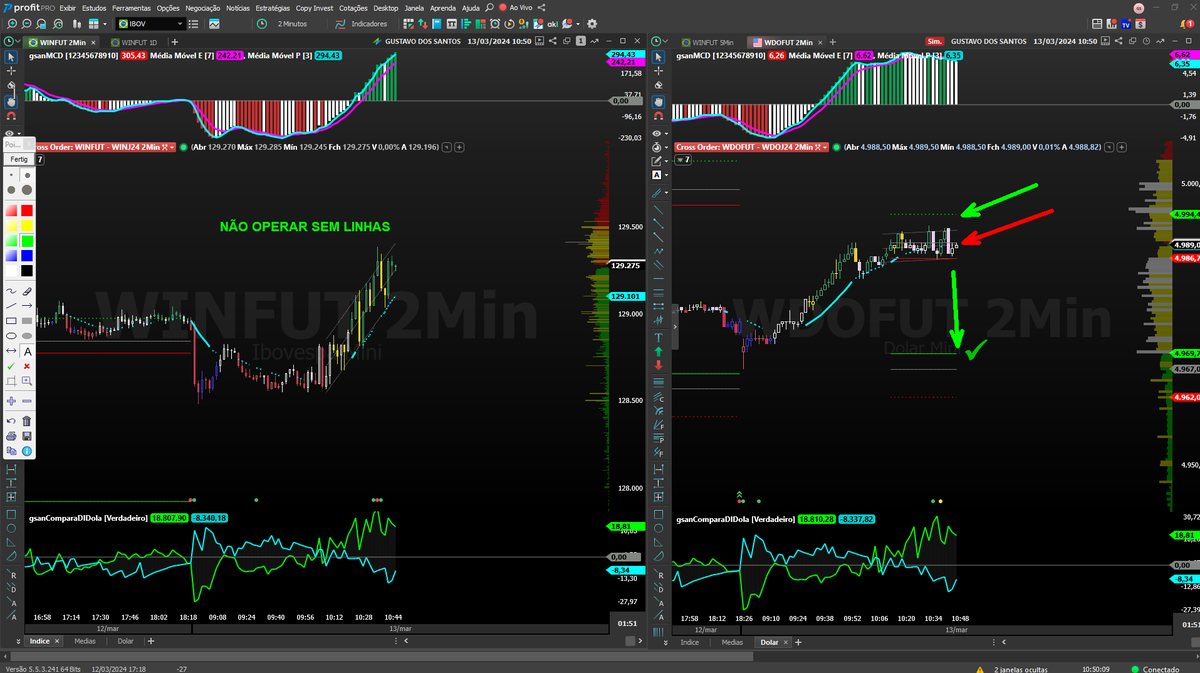
Task: Open the IBOV symbol combo box
Action: pyautogui.click(x=152, y=23)
